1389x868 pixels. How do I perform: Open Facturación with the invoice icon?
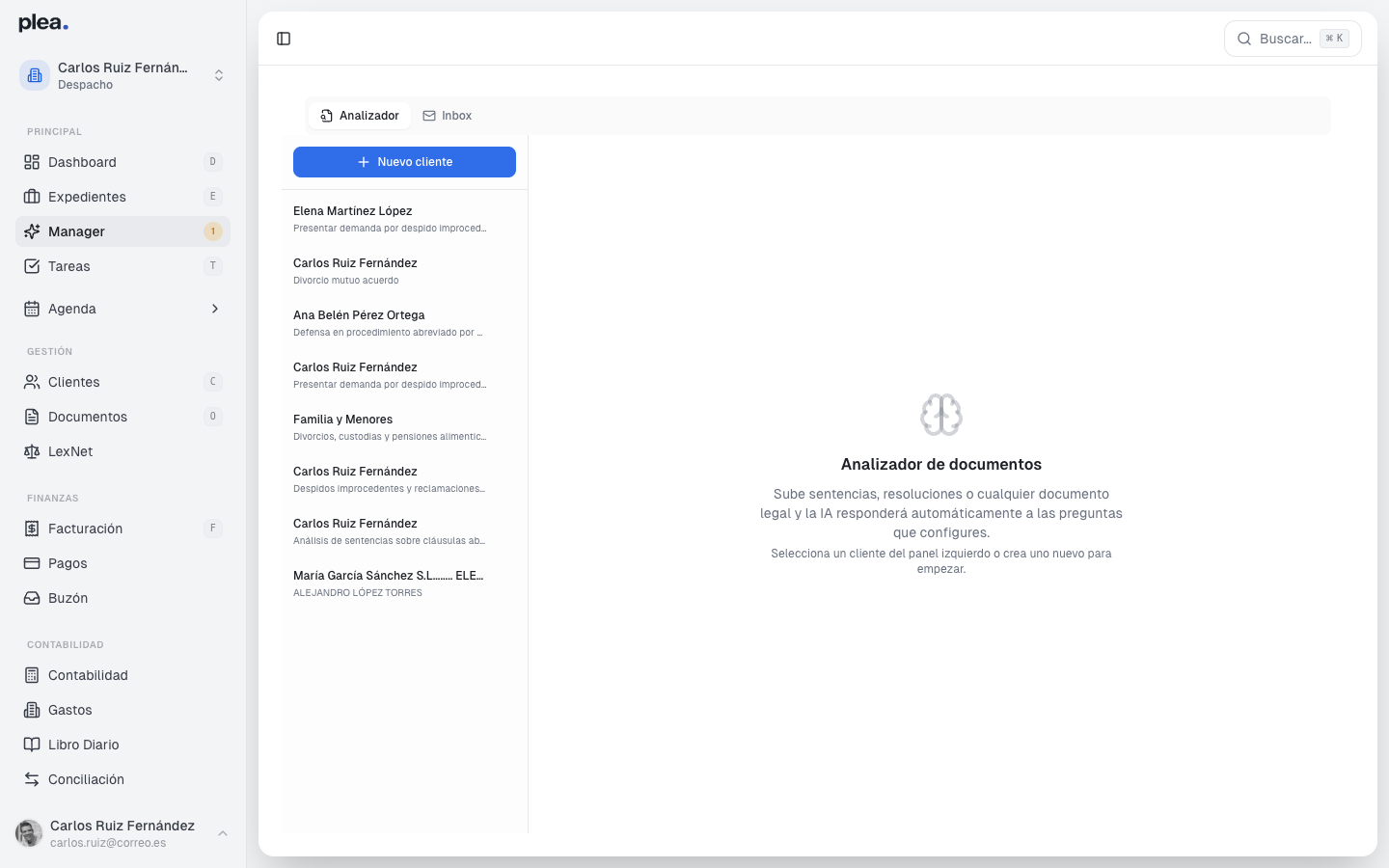pyautogui.click(x=32, y=529)
